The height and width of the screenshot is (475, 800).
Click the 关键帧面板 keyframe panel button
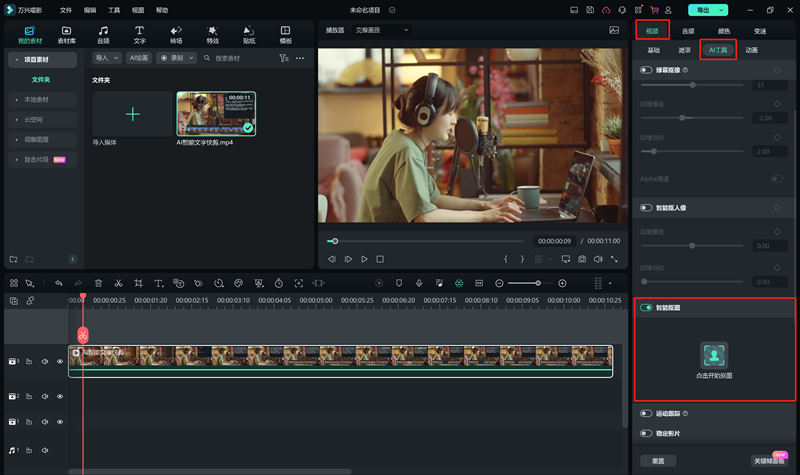pyautogui.click(x=769, y=461)
